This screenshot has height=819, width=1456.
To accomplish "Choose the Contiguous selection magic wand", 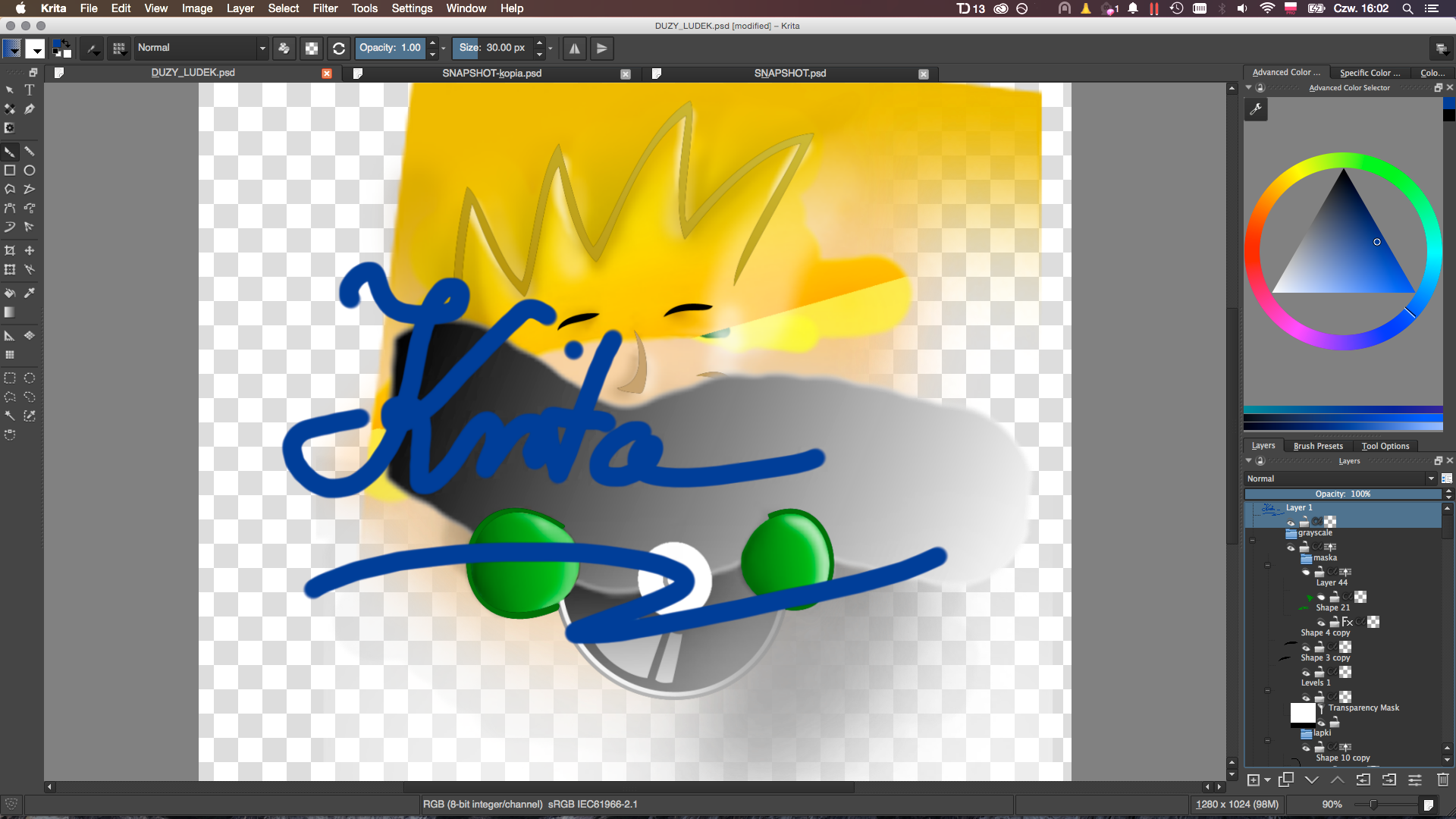I will 10,416.
